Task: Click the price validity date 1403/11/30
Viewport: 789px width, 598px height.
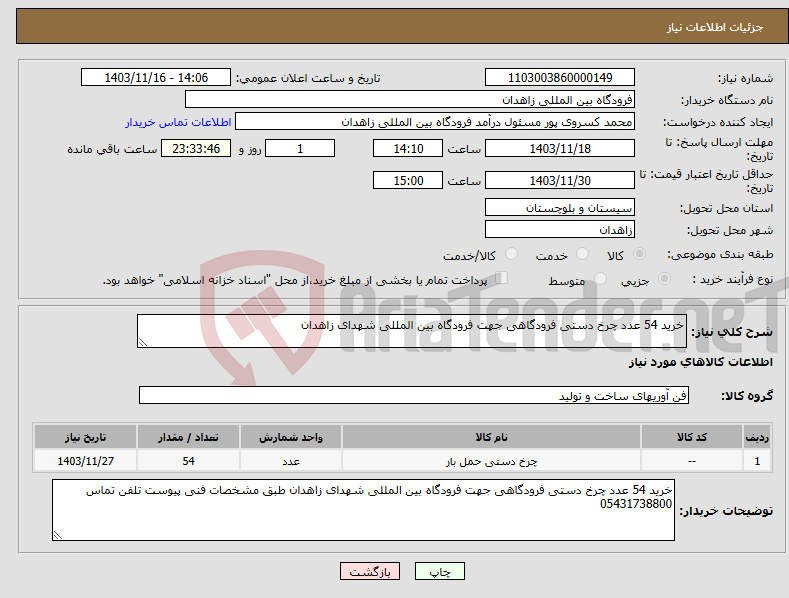Action: pos(560,180)
